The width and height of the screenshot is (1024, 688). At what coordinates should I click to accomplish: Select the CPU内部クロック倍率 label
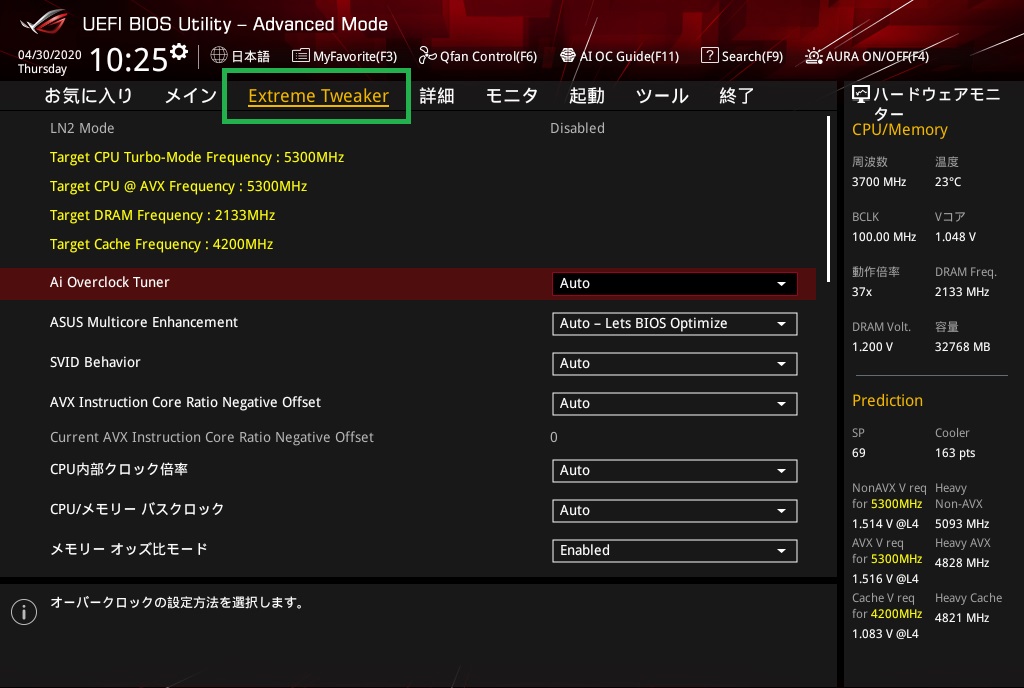119,469
